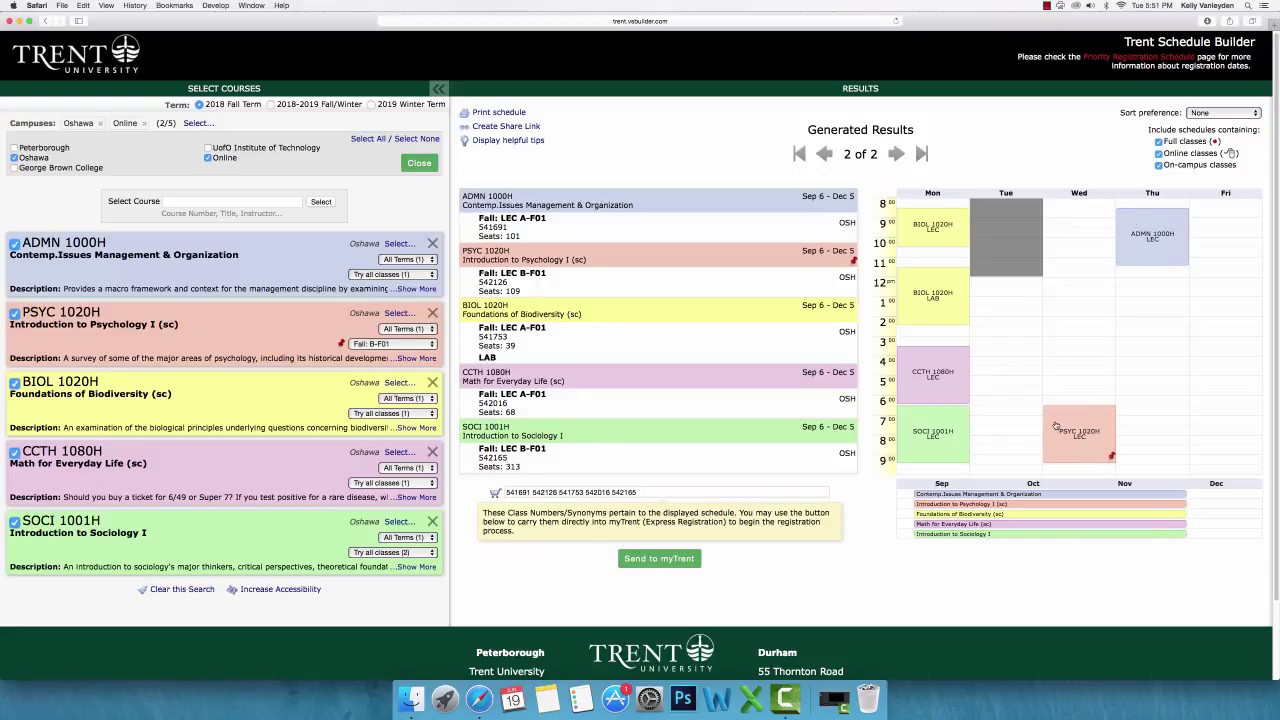Select the 2019 Winter Term option
This screenshot has width=1280, height=720.
click(372, 105)
